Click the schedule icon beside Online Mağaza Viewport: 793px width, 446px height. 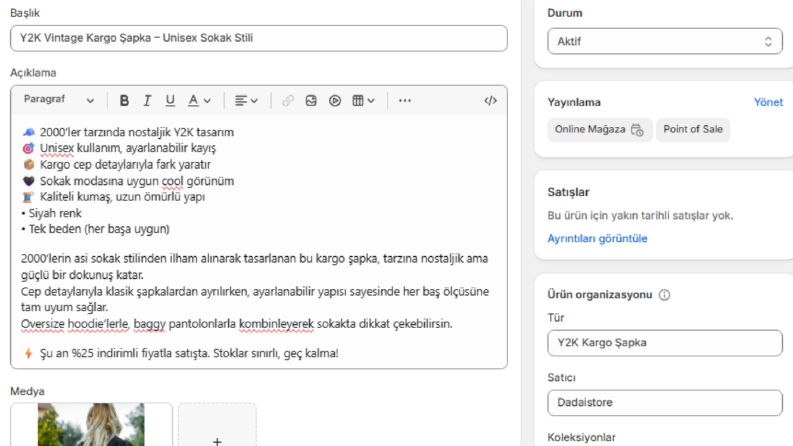tap(637, 130)
